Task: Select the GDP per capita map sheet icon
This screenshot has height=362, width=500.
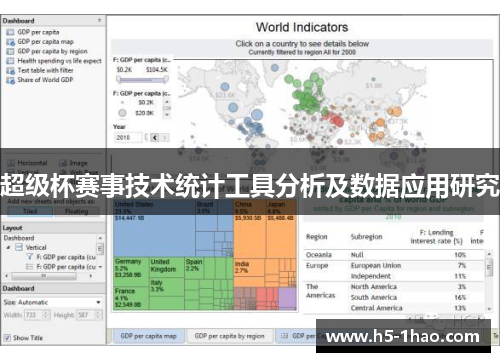Action: [x=10, y=42]
